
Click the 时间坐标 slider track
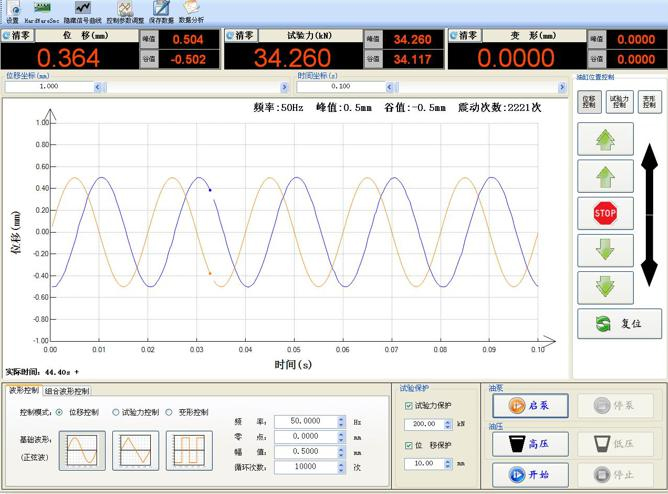point(476,87)
